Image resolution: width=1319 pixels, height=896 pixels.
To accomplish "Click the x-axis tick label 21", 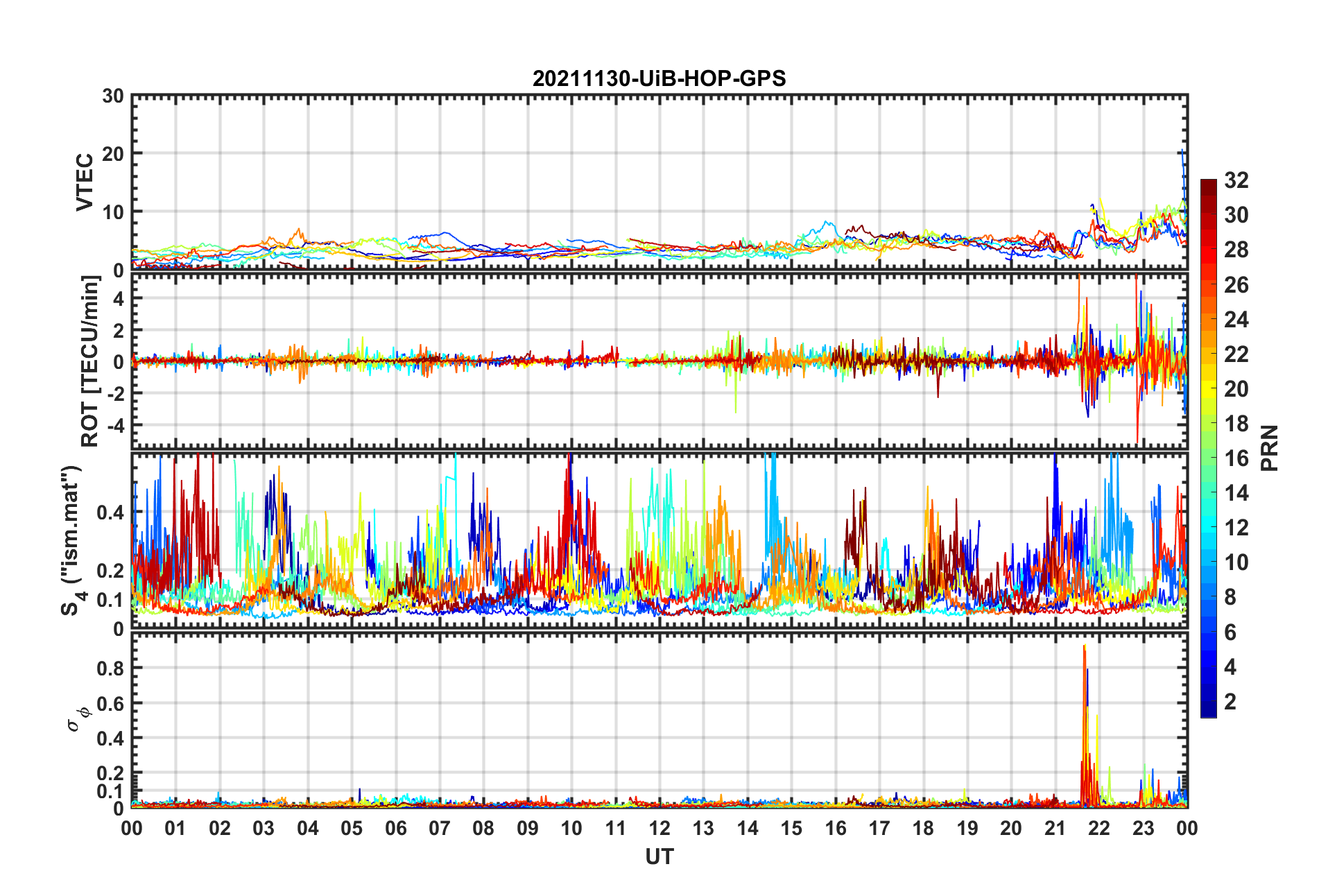I will click(x=1055, y=828).
